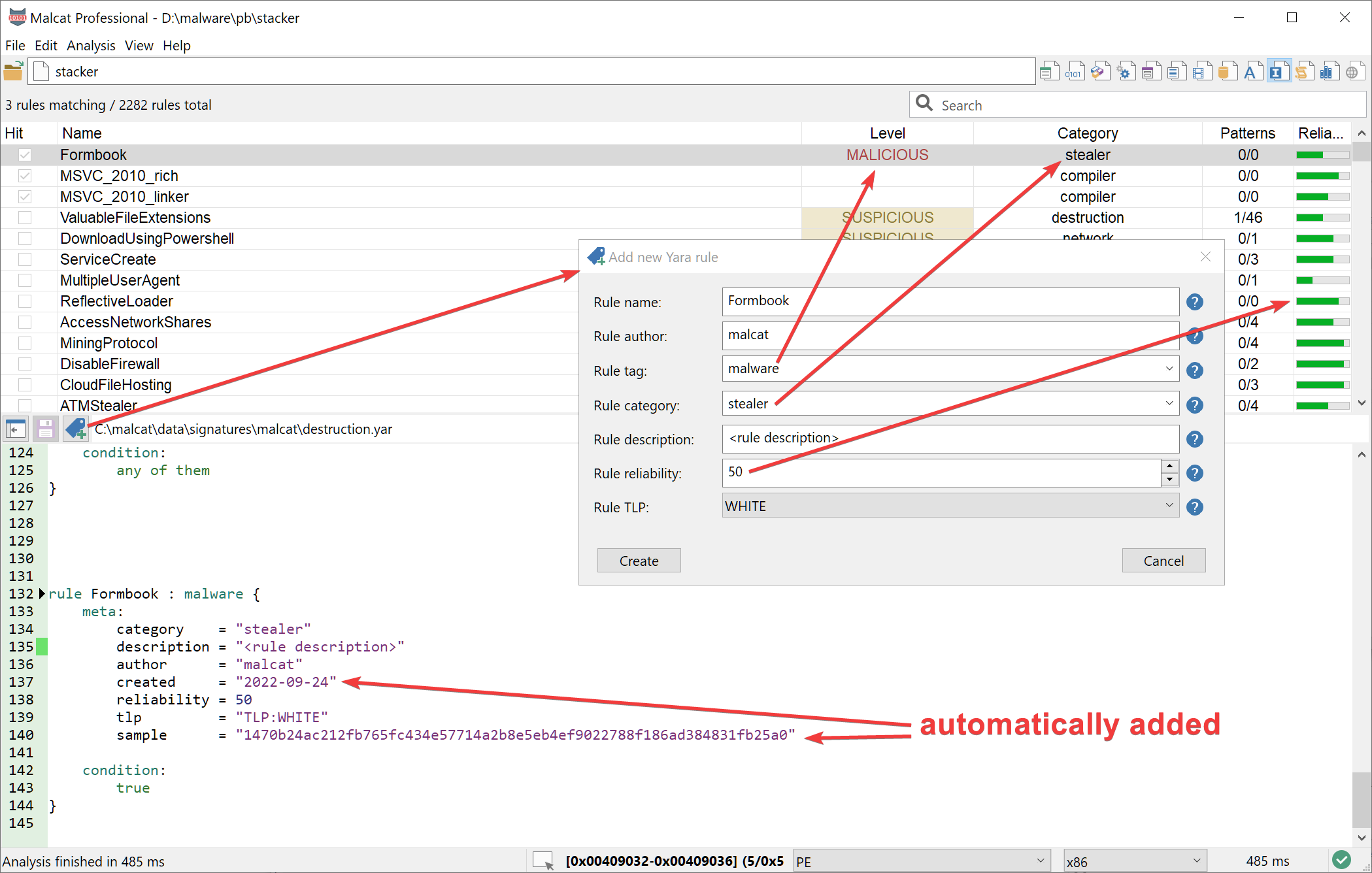This screenshot has width=1372, height=873.
Task: Open the blue text lines source view
Action: (x=1176, y=71)
